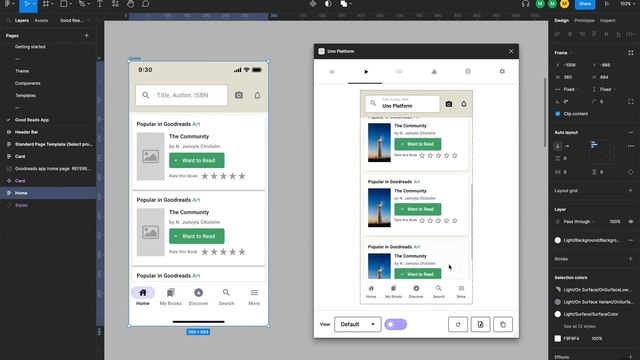Screen dimensions: 640x360
Task: Open the Resources tool
Action: tap(116, 4)
